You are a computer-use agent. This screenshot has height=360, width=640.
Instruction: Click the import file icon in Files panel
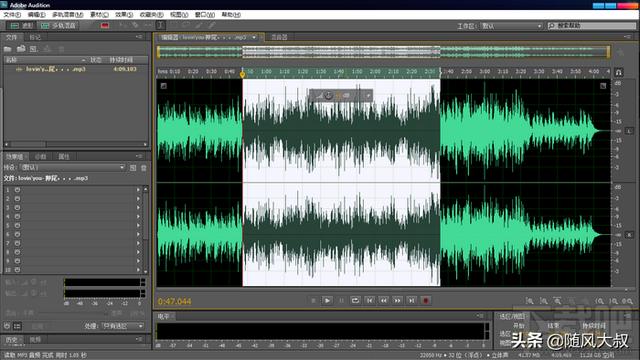(21, 49)
